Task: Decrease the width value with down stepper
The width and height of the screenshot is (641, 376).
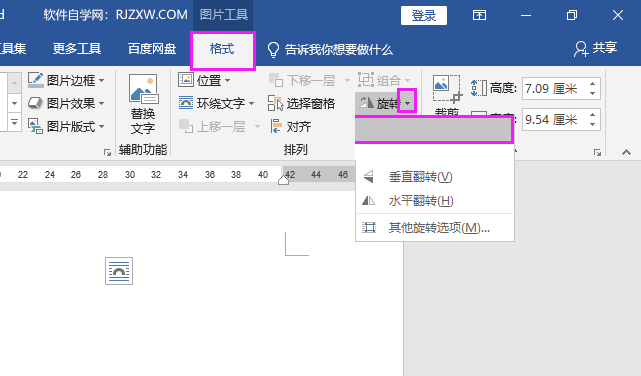Action: click(592, 125)
